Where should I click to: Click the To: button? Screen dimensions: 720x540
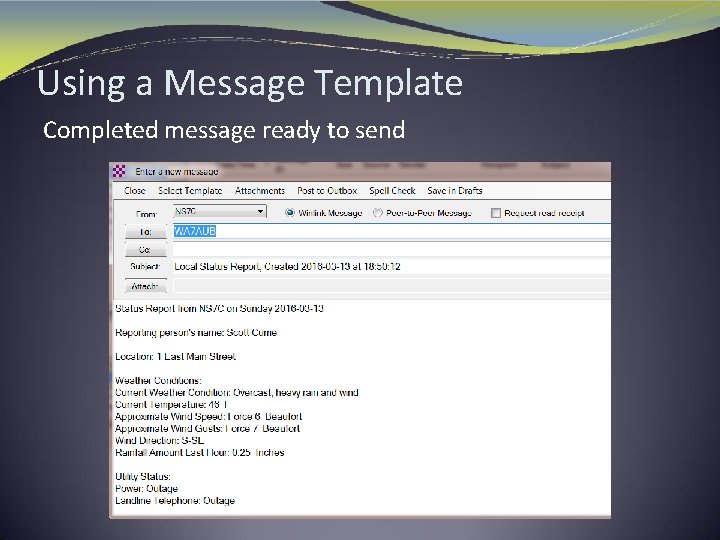(x=146, y=232)
